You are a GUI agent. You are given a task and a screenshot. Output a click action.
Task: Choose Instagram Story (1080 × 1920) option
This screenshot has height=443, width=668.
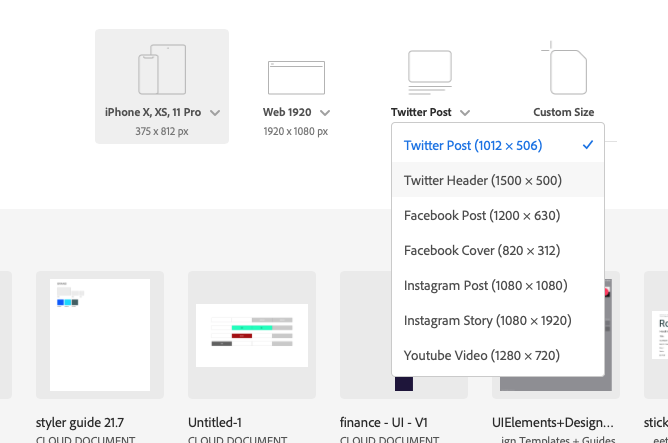coord(498,320)
